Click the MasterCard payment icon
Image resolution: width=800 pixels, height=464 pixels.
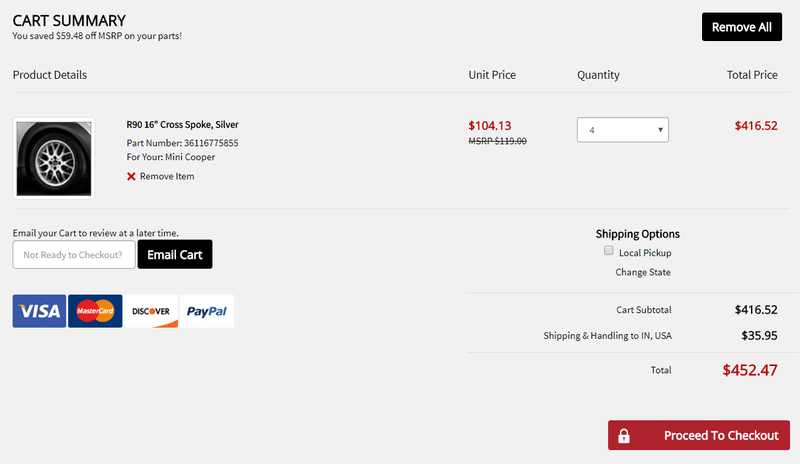(95, 311)
